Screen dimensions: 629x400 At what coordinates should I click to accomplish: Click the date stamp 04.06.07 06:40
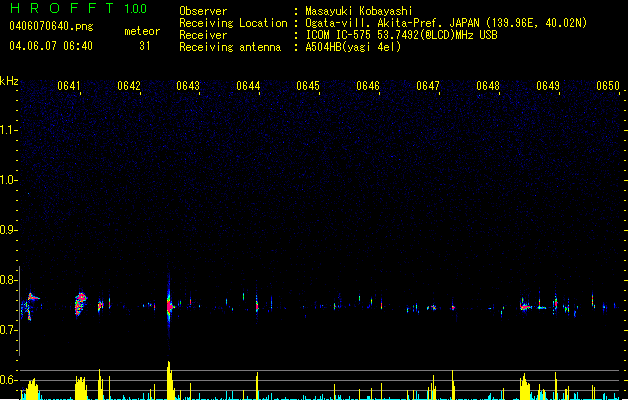[x=51, y=46]
